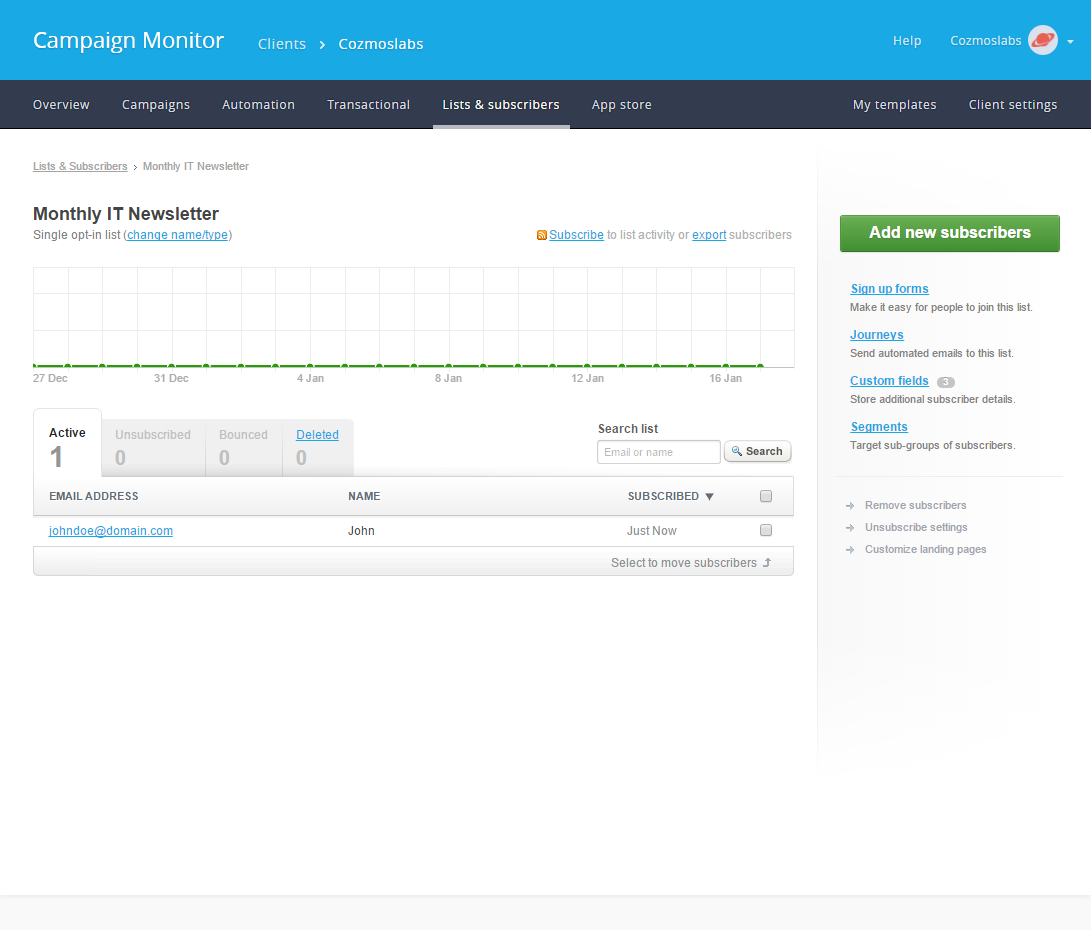
Task: Open Client settings in navigation
Action: 1012,104
